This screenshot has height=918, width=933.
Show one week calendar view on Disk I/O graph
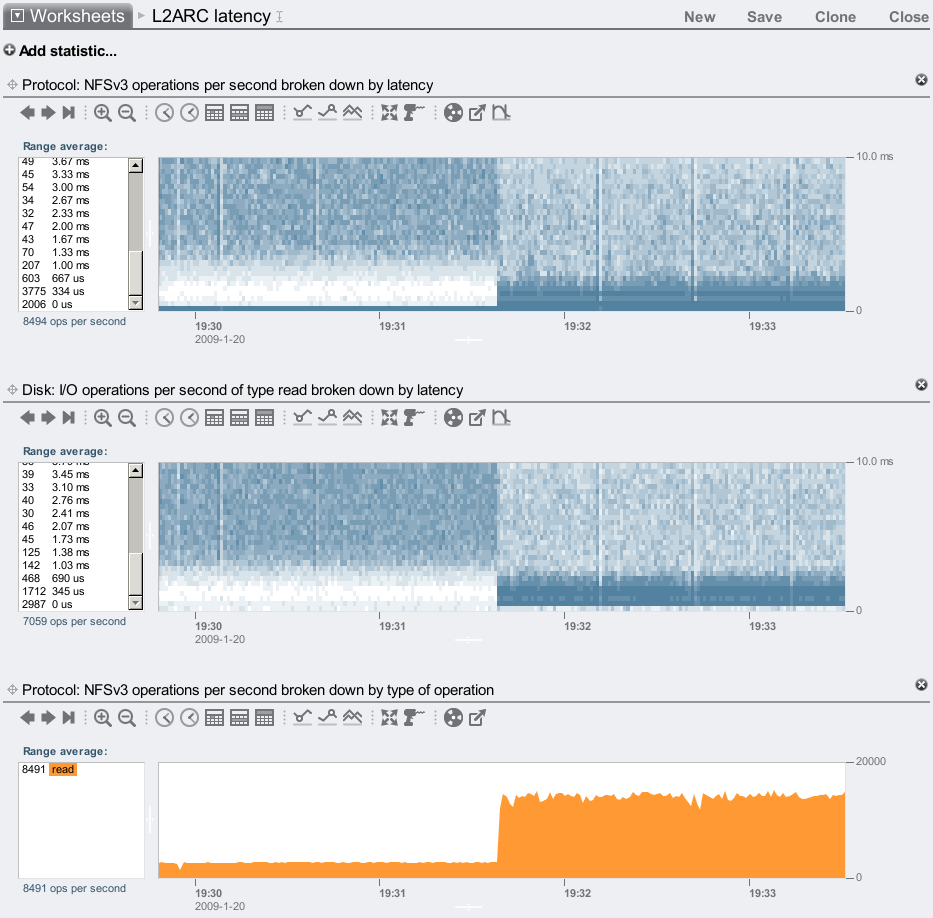239,418
